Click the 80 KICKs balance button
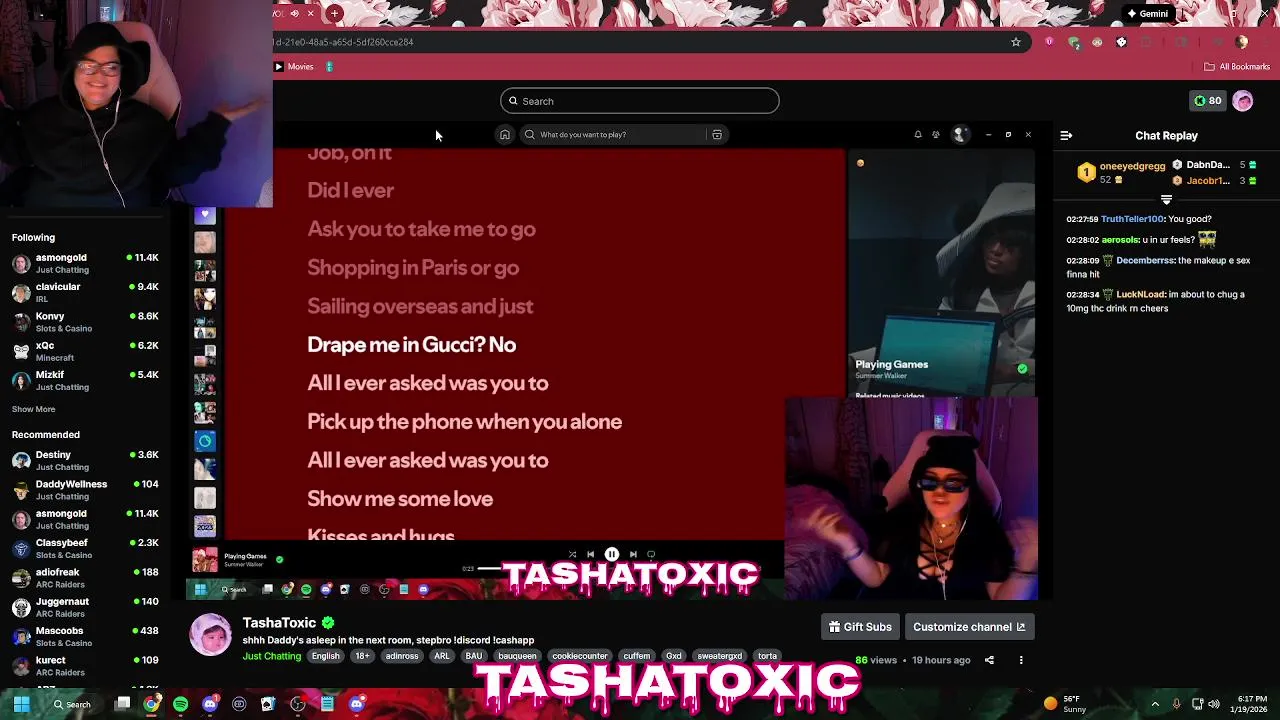This screenshot has height=720, width=1280. click(x=1208, y=101)
